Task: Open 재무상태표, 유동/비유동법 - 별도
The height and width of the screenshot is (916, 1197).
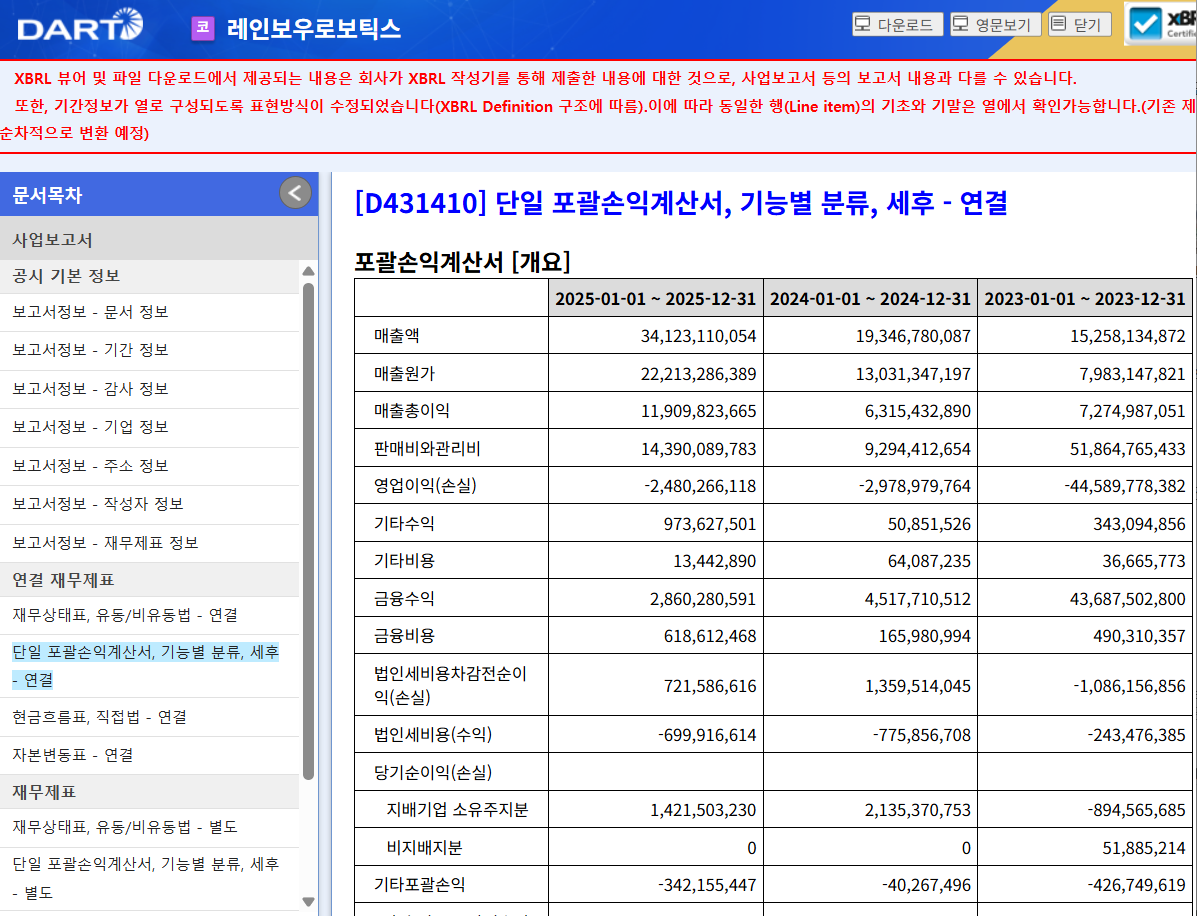Action: 125,827
